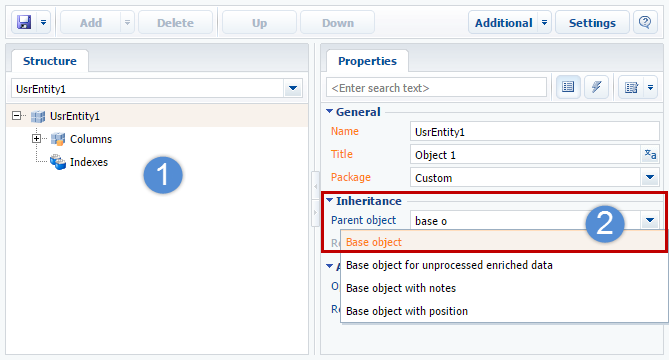Click the Additional button
This screenshot has height=360, width=669.
(x=503, y=23)
